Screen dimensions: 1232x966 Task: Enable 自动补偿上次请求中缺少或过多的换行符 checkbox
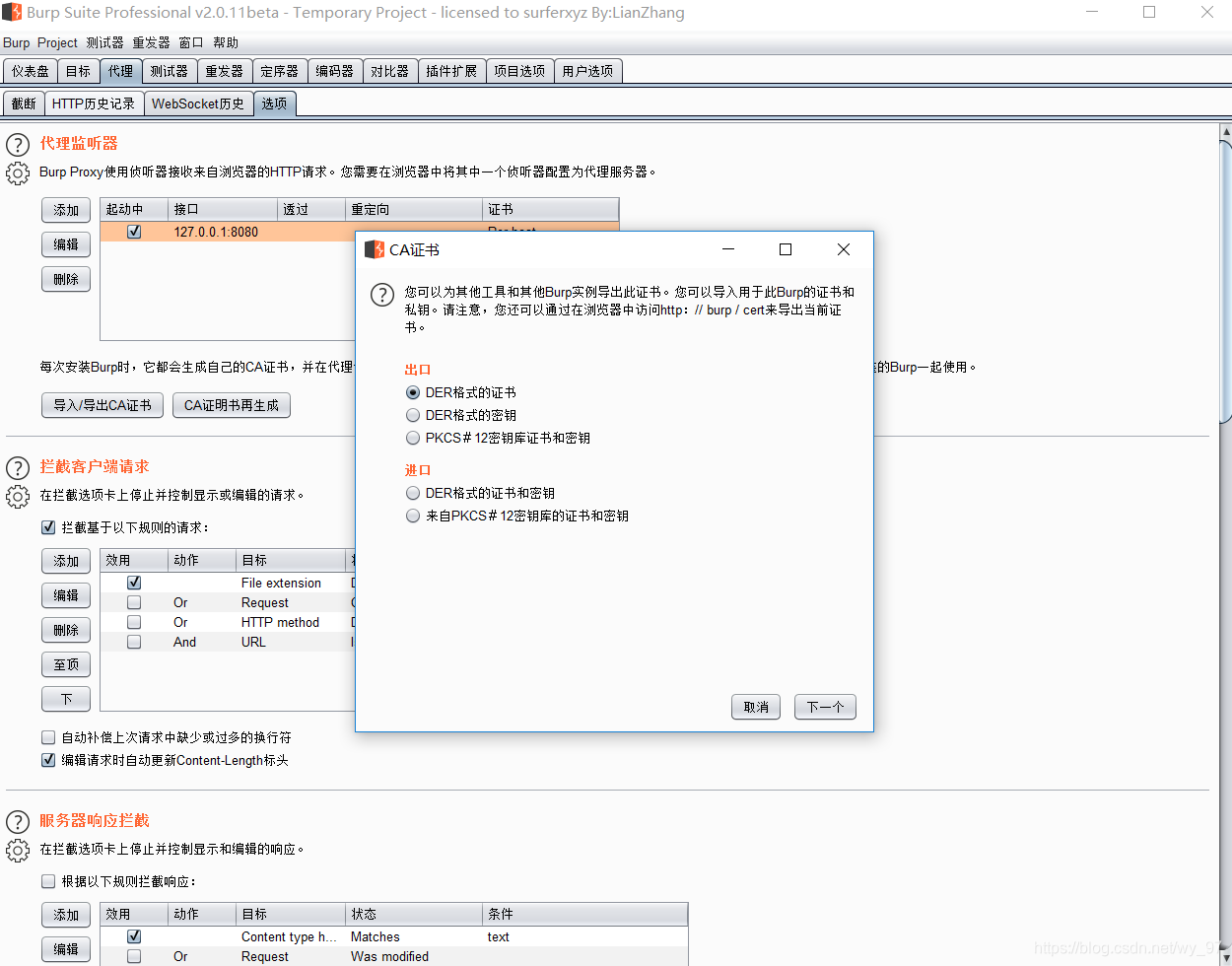click(x=48, y=737)
